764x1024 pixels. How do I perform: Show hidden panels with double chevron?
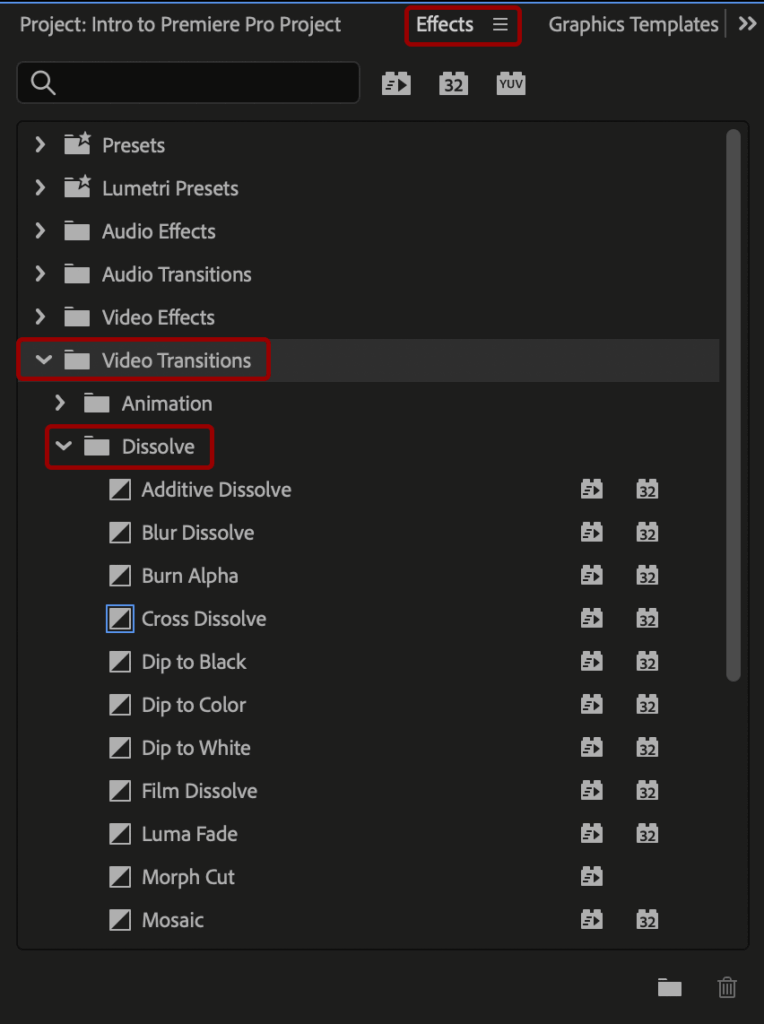747,24
